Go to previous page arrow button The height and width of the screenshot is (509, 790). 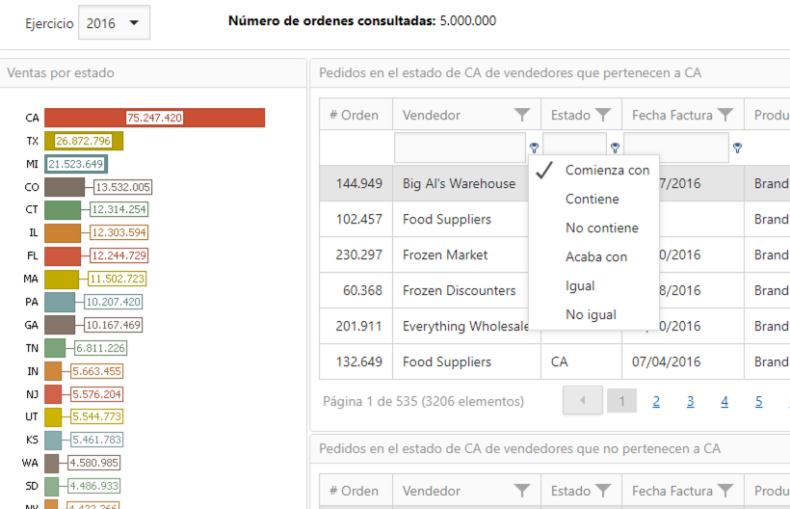(582, 401)
